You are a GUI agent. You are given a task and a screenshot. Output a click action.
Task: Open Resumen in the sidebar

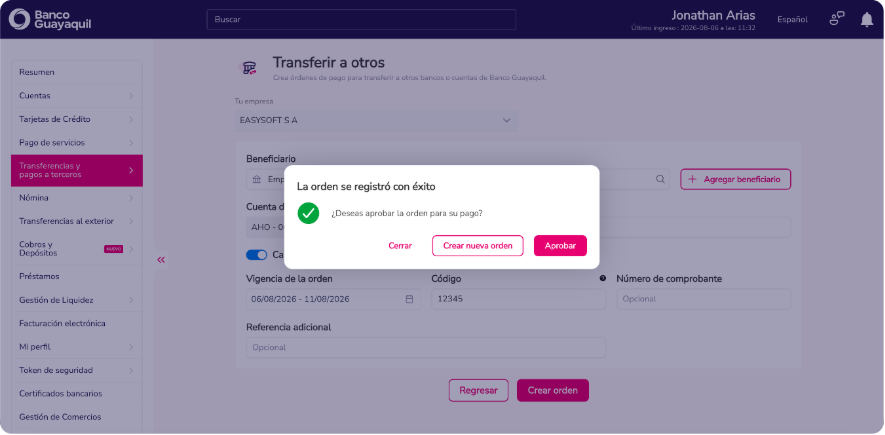click(77, 72)
